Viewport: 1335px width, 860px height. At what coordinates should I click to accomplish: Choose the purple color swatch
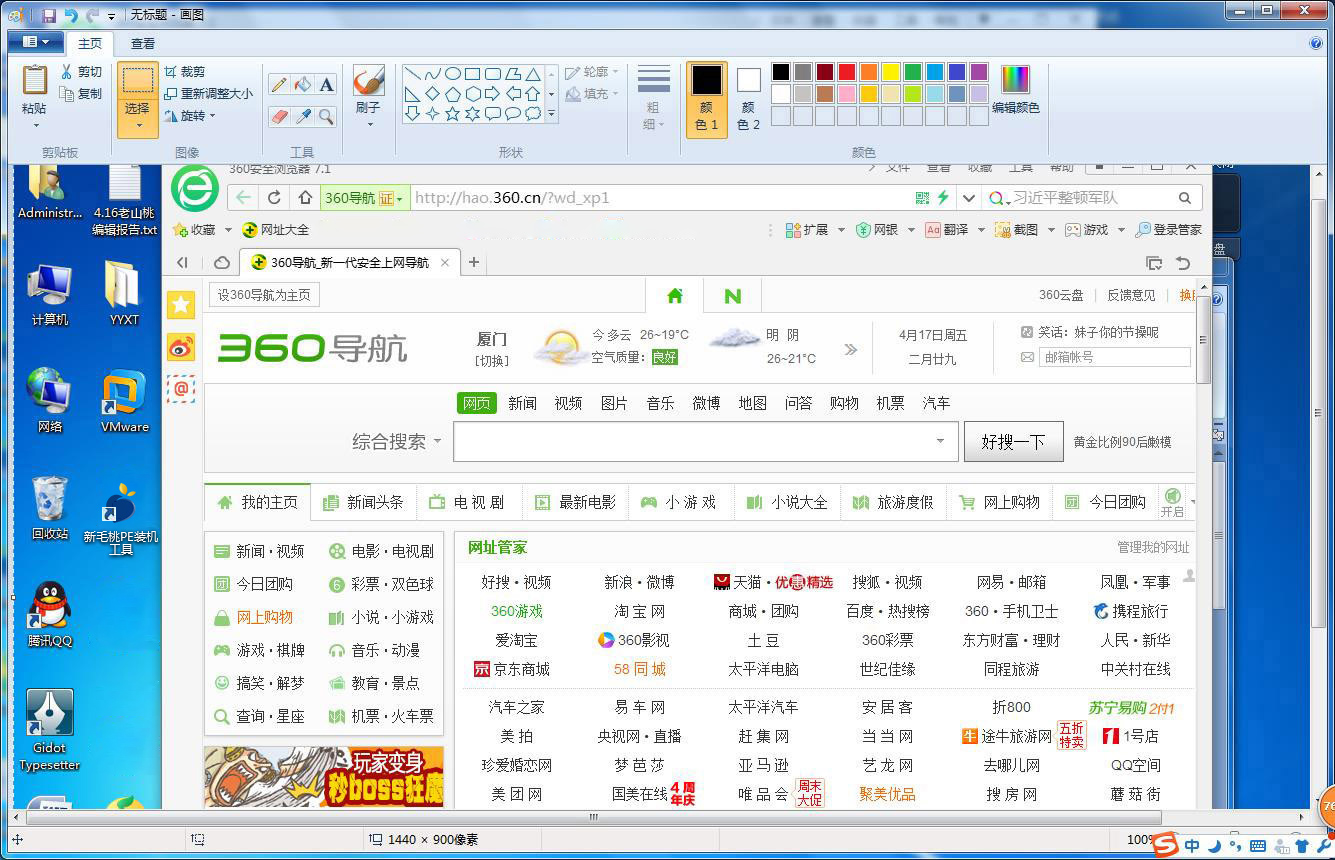(x=979, y=72)
